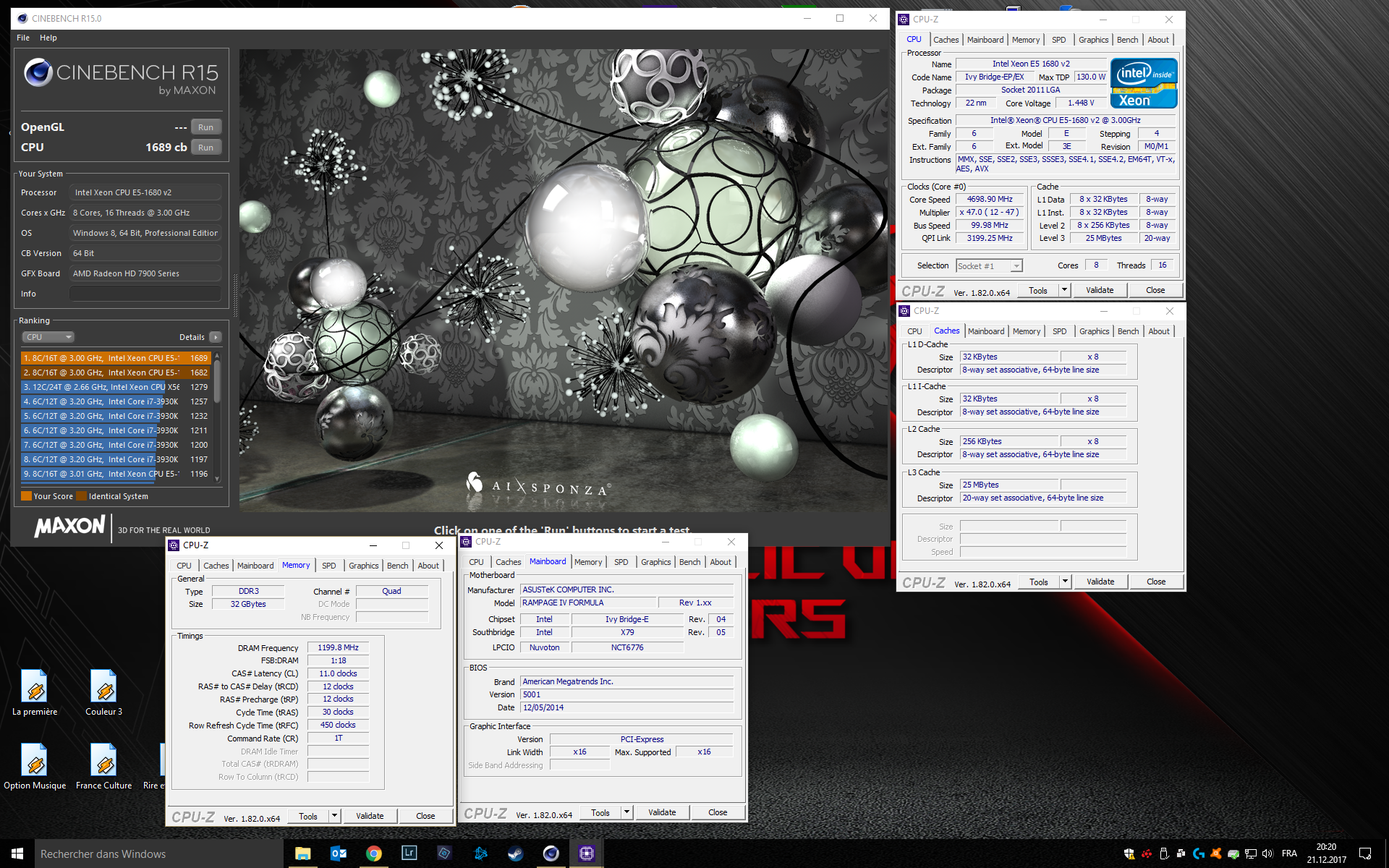Open the 'La première' desktop shortcut
1389x868 pixels.
click(x=35, y=692)
